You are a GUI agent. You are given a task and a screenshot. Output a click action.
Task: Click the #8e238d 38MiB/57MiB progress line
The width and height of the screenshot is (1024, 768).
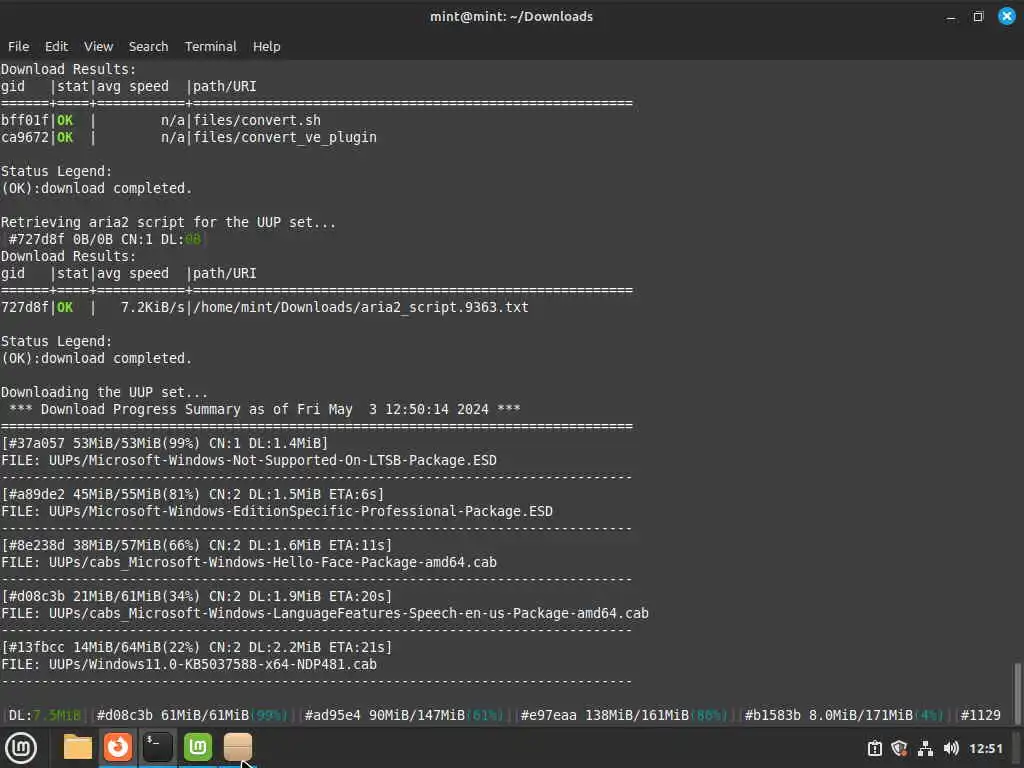pos(197,545)
